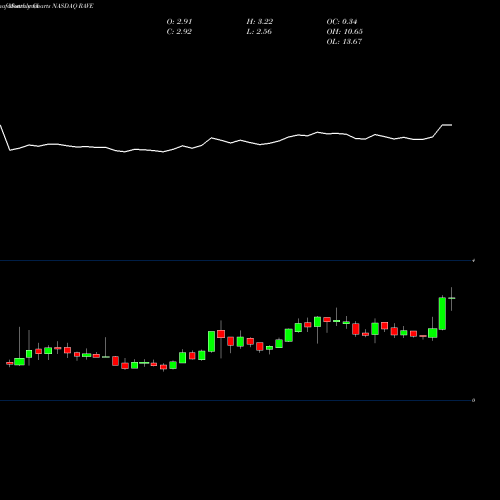Click the final doji candle at the chart's right end
This screenshot has height=500, width=500.
tap(452, 298)
